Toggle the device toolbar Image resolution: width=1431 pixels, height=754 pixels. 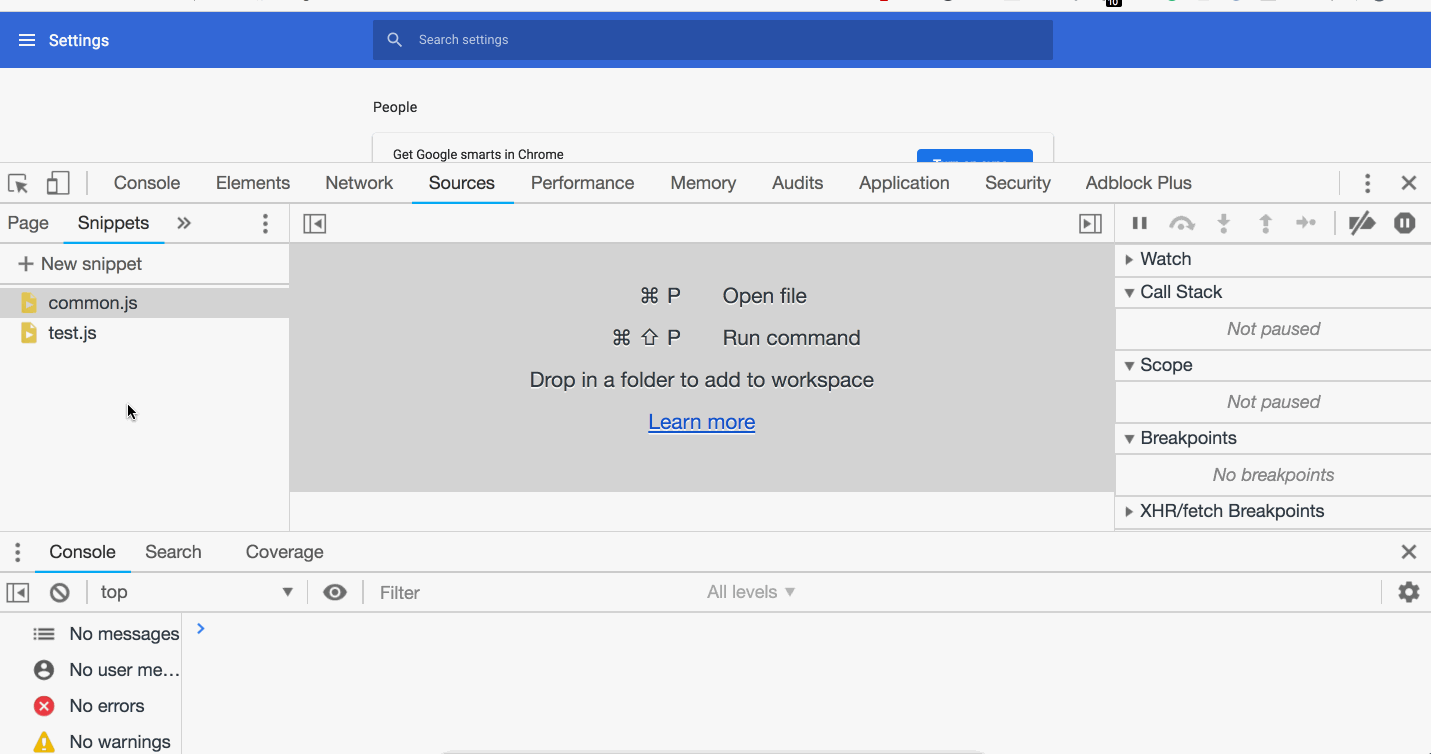tap(57, 183)
